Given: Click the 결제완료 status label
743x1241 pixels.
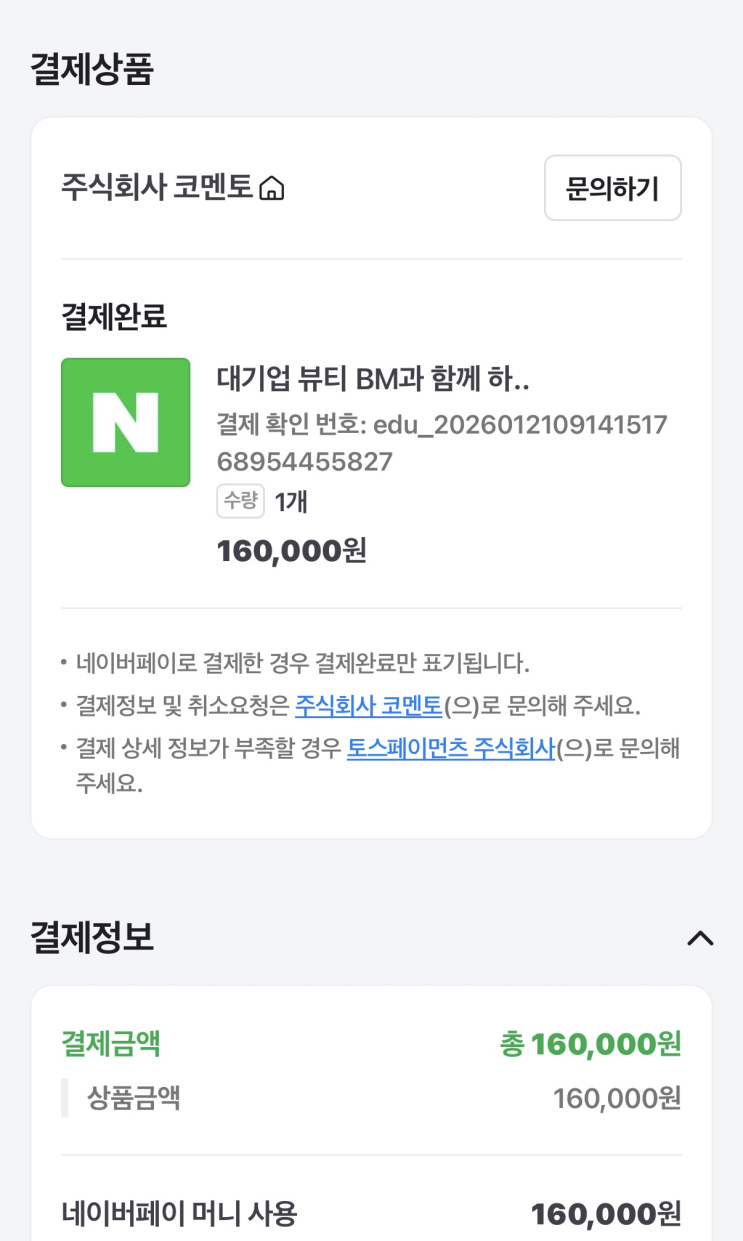Looking at the screenshot, I should (114, 316).
